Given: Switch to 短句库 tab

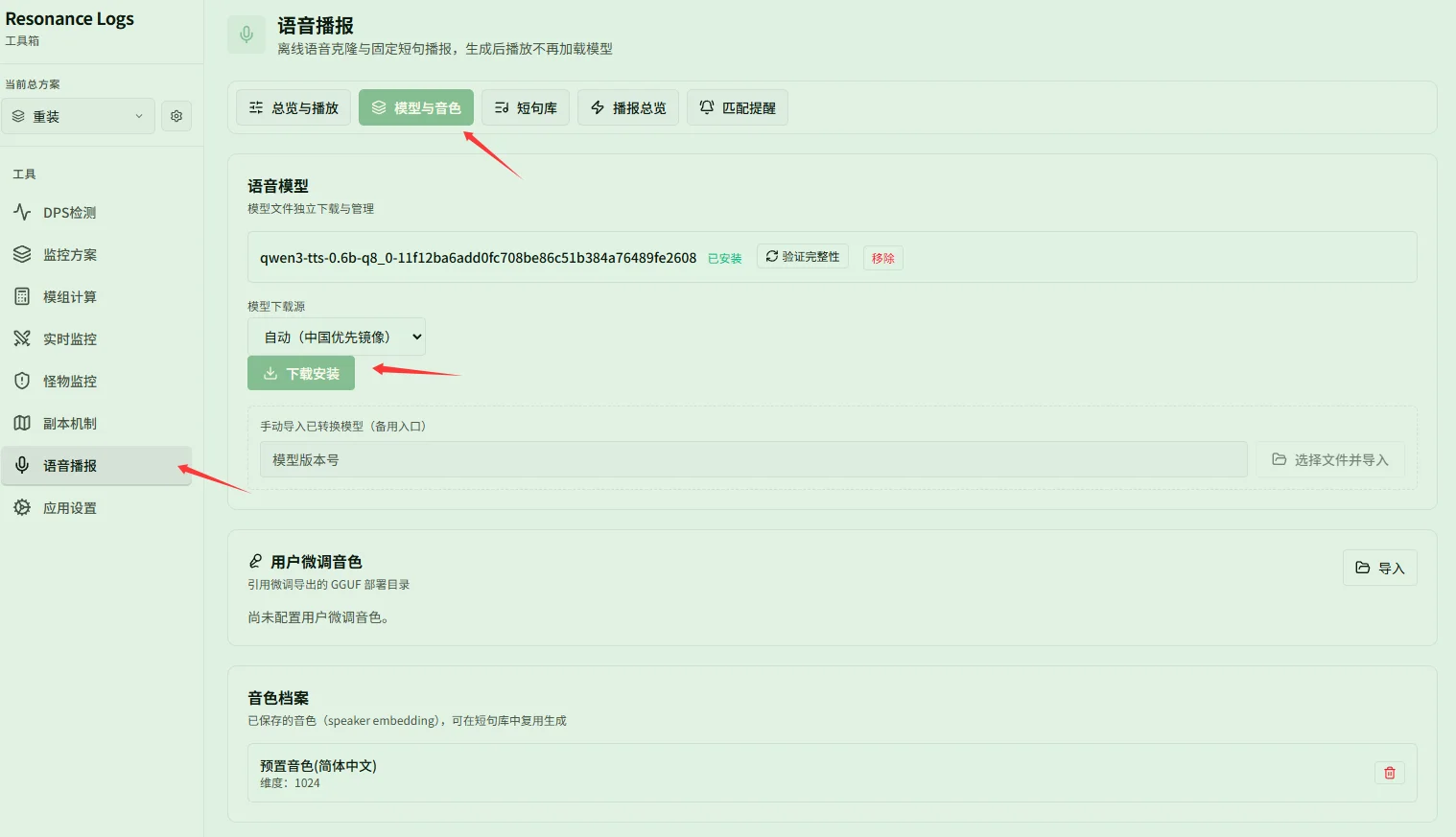Looking at the screenshot, I should (x=526, y=107).
